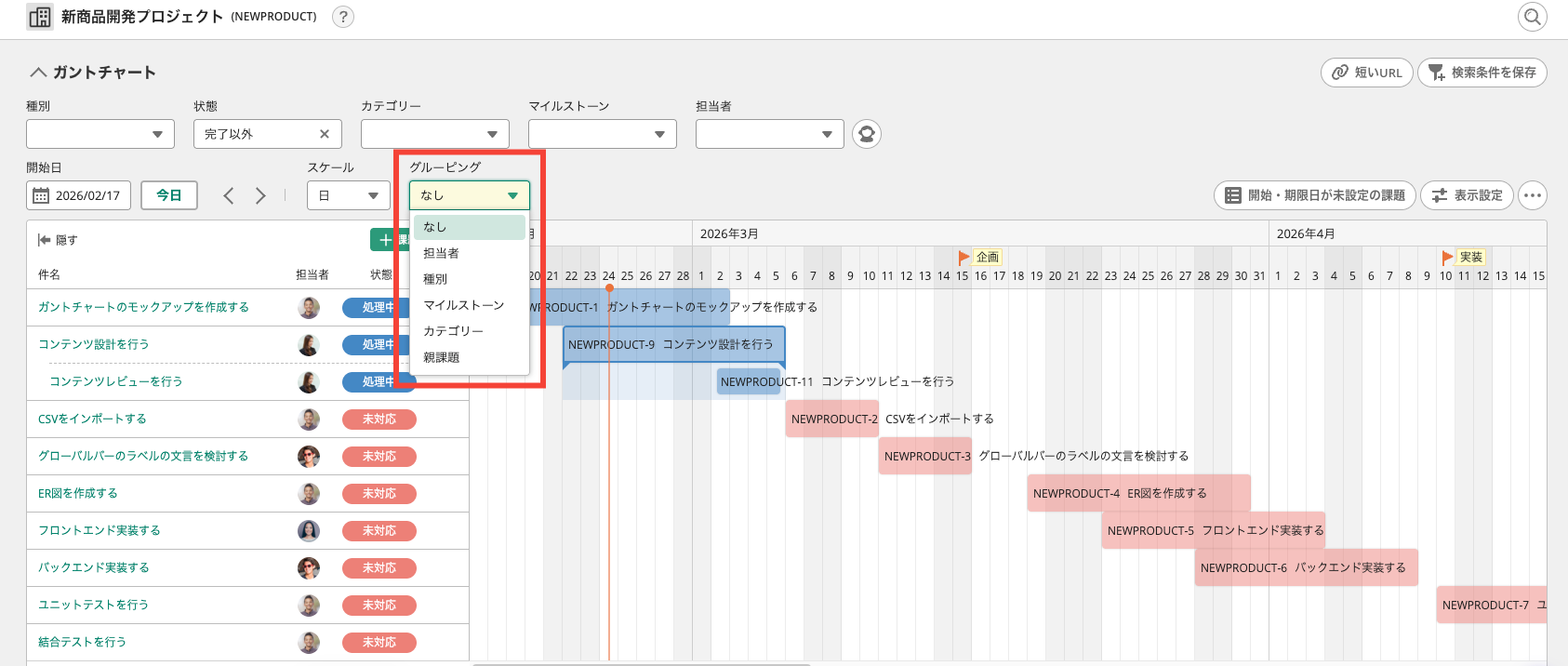Click the project building icon beside 新商品開発プロジェクト
This screenshot has height=666, width=1568.
pos(40,17)
